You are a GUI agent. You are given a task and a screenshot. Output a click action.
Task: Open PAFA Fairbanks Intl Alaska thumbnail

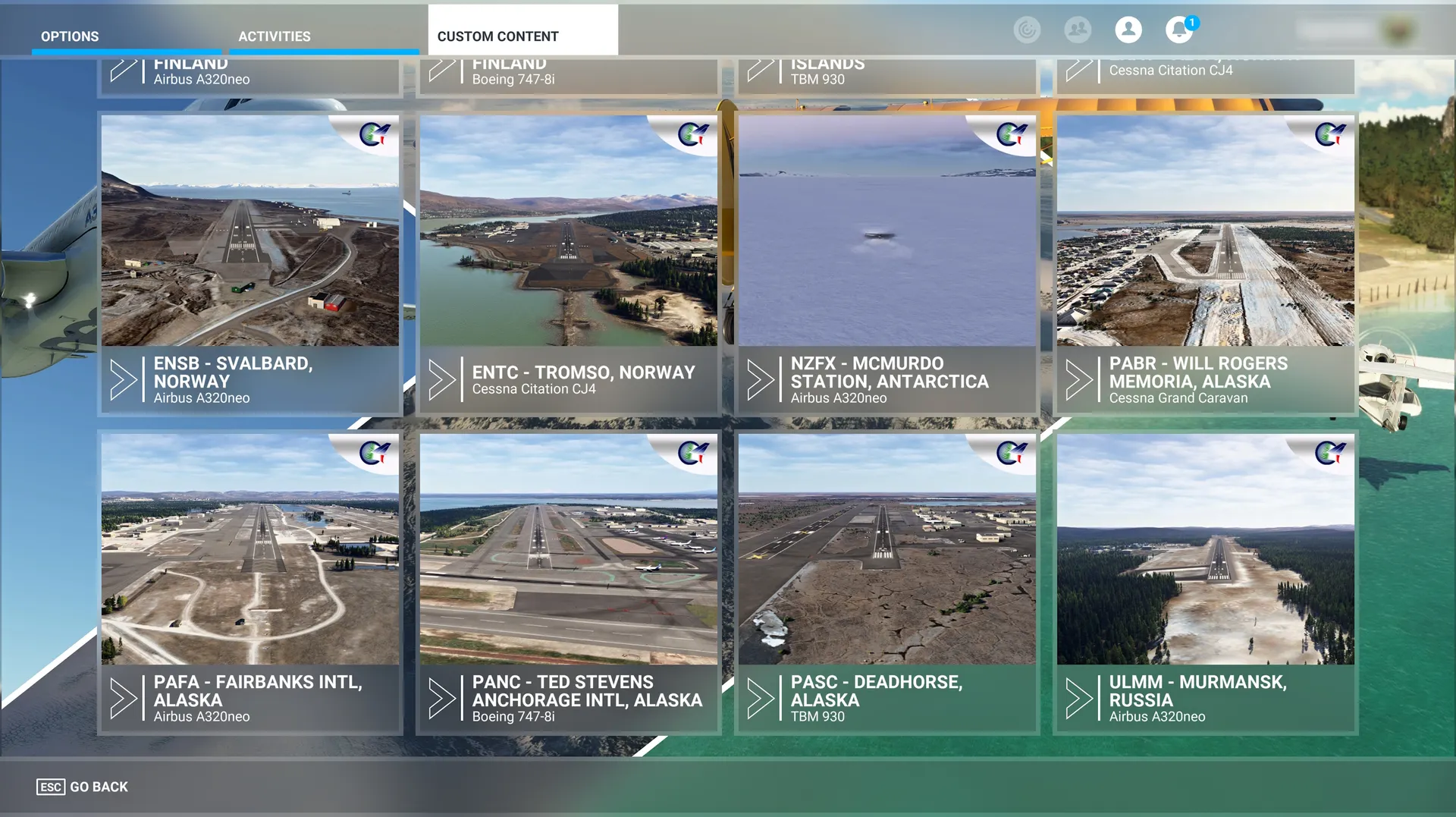(250, 549)
